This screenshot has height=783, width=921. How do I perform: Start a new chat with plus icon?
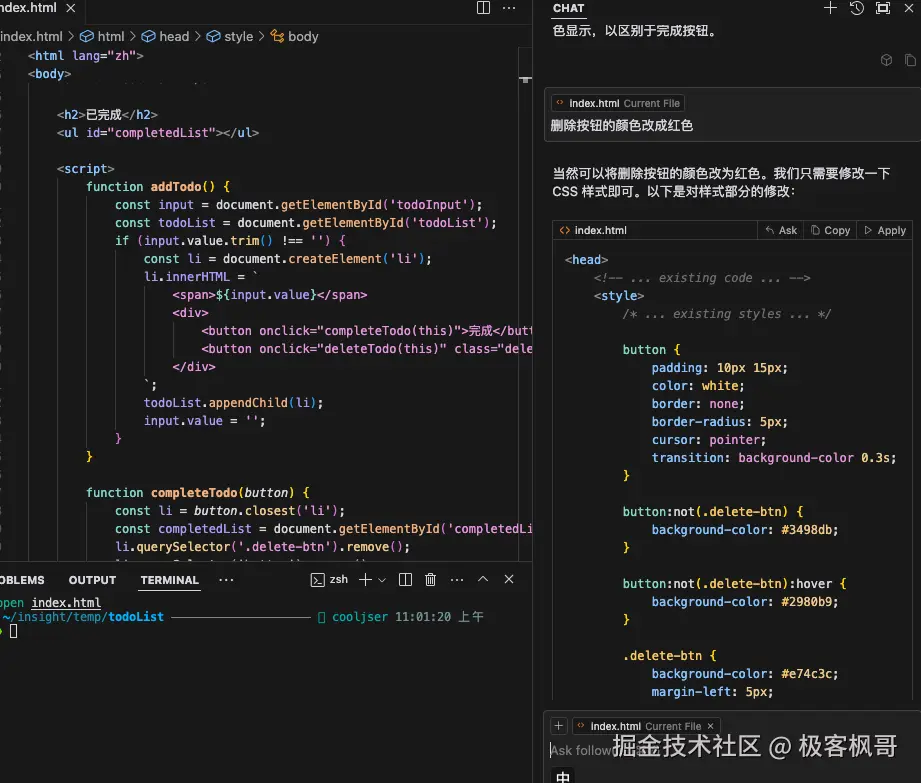(830, 8)
